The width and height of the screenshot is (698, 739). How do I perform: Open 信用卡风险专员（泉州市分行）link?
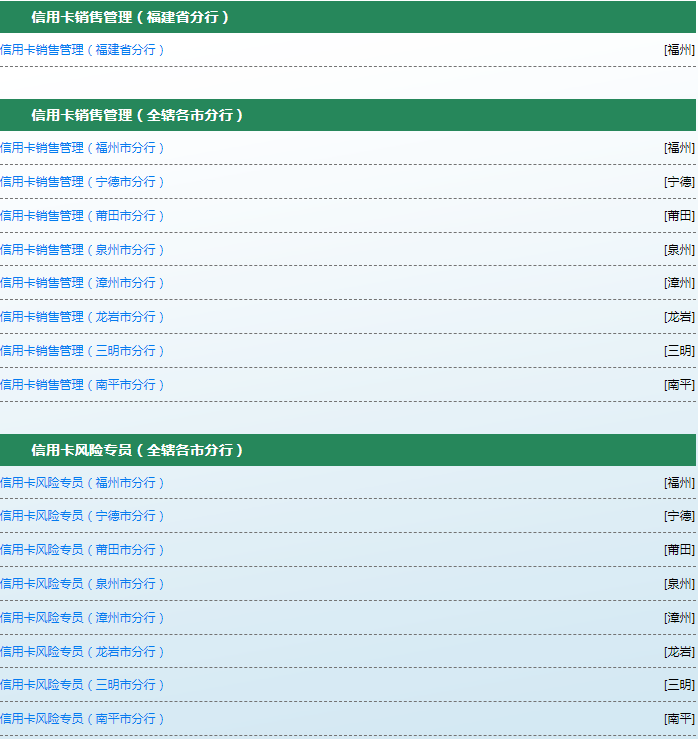click(x=82, y=584)
